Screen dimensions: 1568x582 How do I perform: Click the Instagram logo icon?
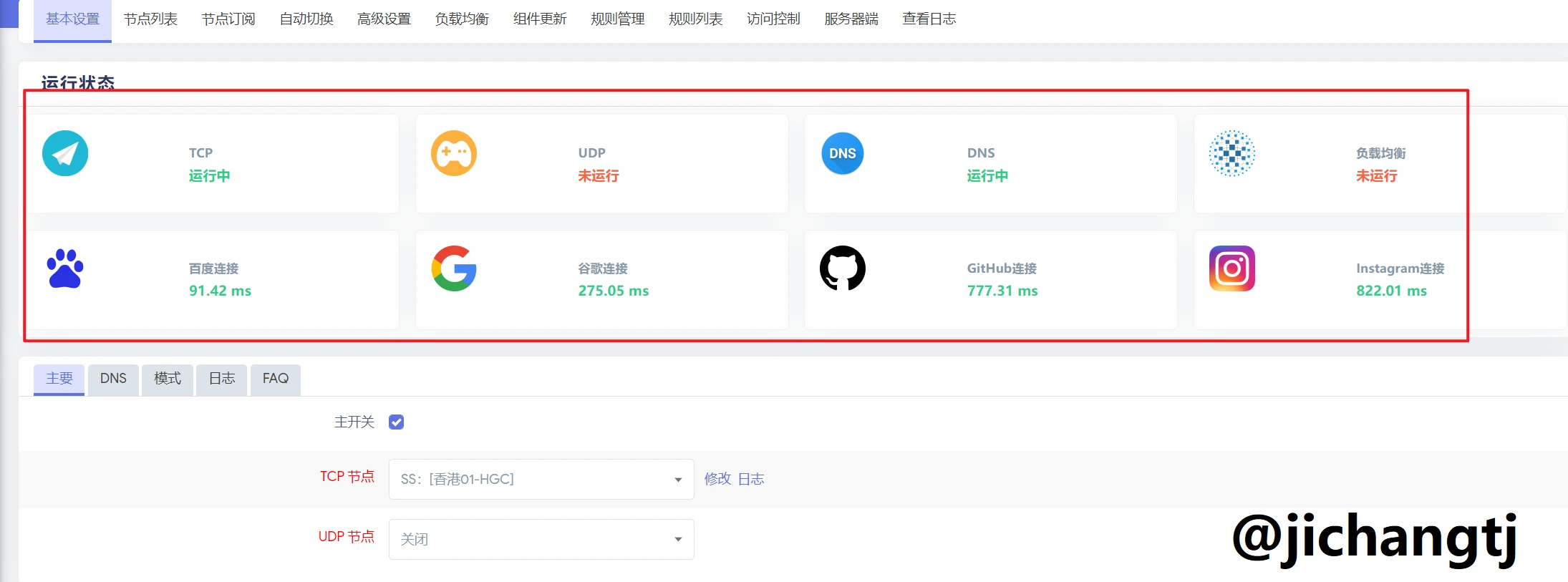coord(1232,268)
